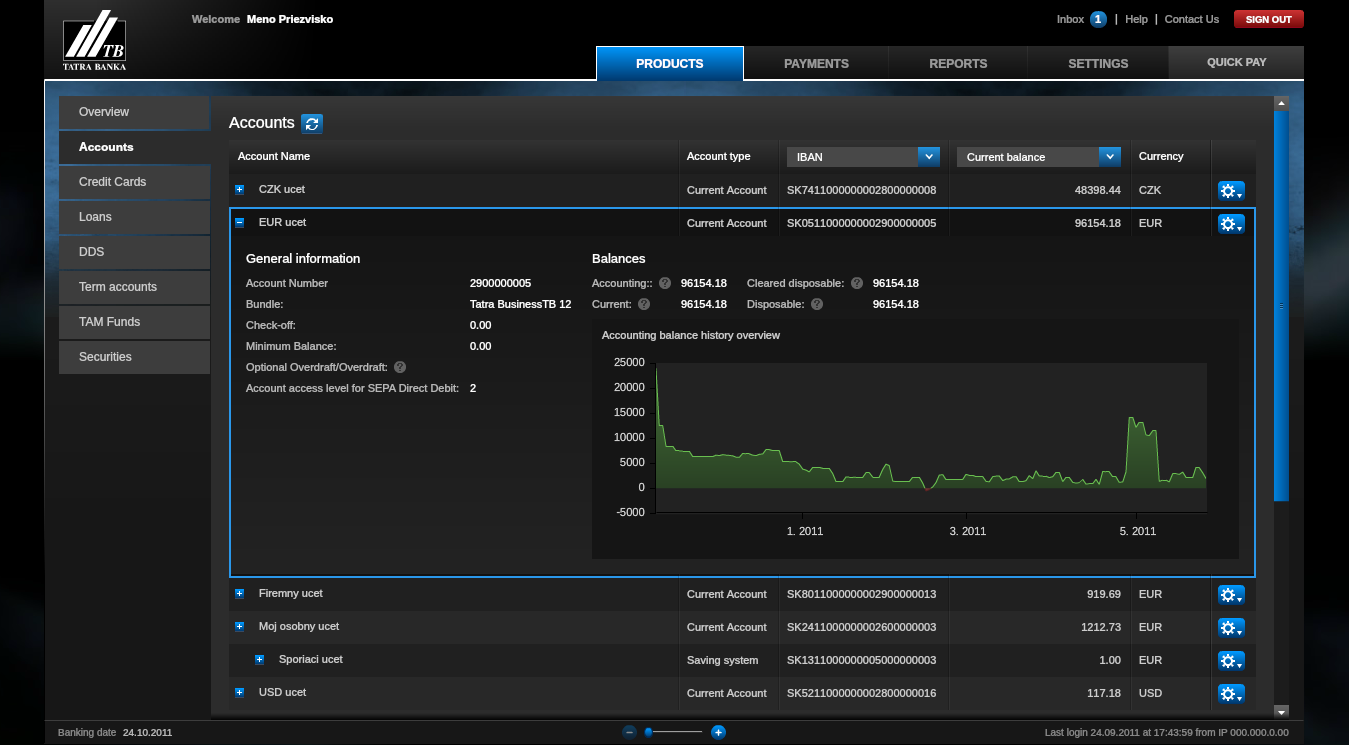Collapse the EUR ucet account row
This screenshot has height=745, width=1349.
[x=239, y=223]
